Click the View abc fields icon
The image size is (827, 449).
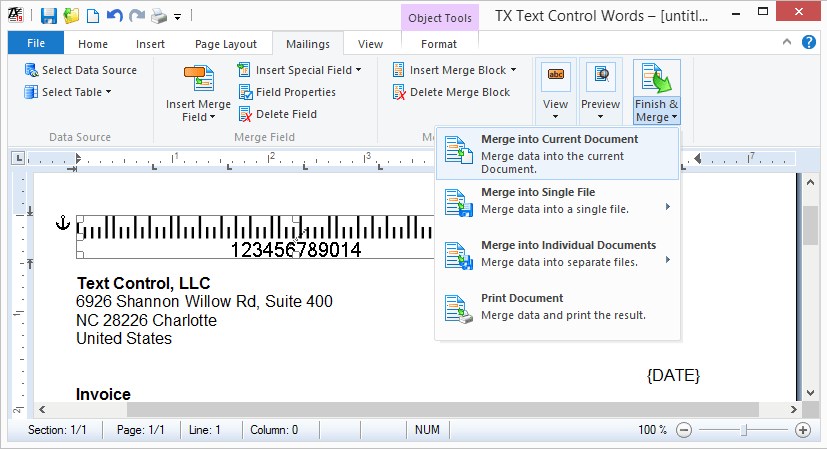[x=556, y=75]
